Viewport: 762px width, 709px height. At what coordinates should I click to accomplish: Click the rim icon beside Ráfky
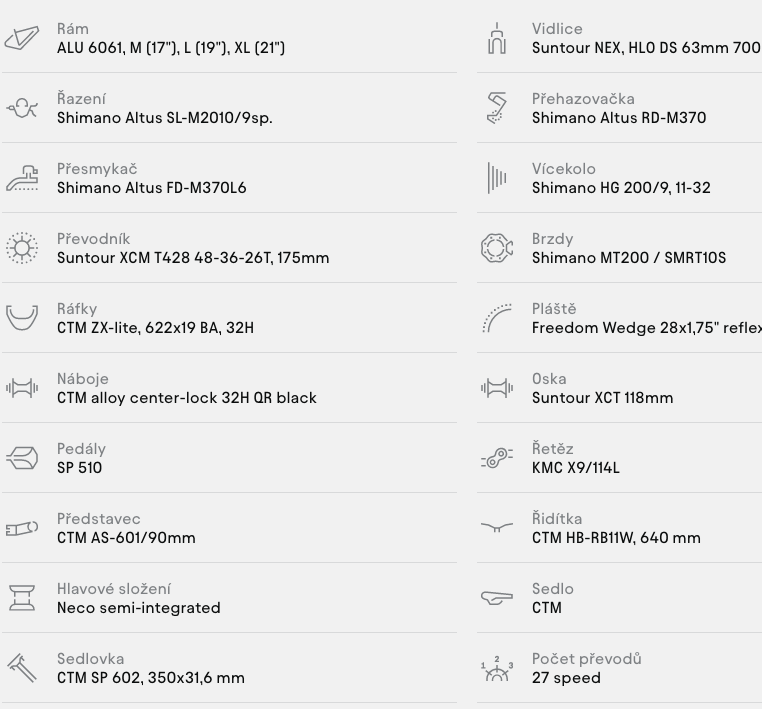pyautogui.click(x=21, y=318)
